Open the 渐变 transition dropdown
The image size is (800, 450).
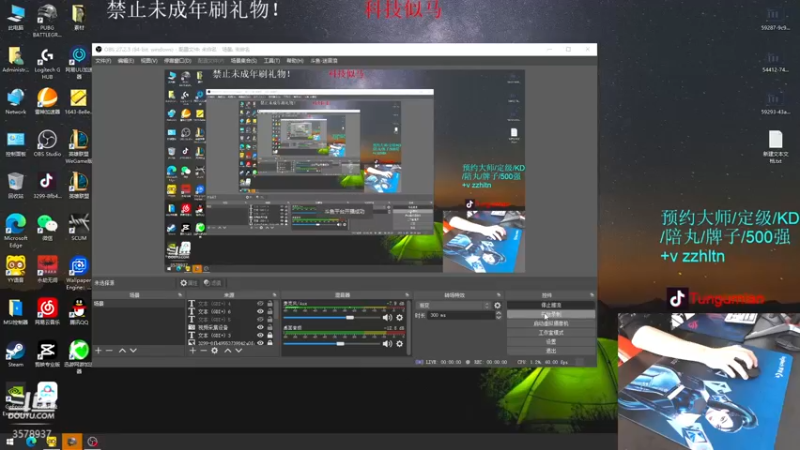coord(454,306)
